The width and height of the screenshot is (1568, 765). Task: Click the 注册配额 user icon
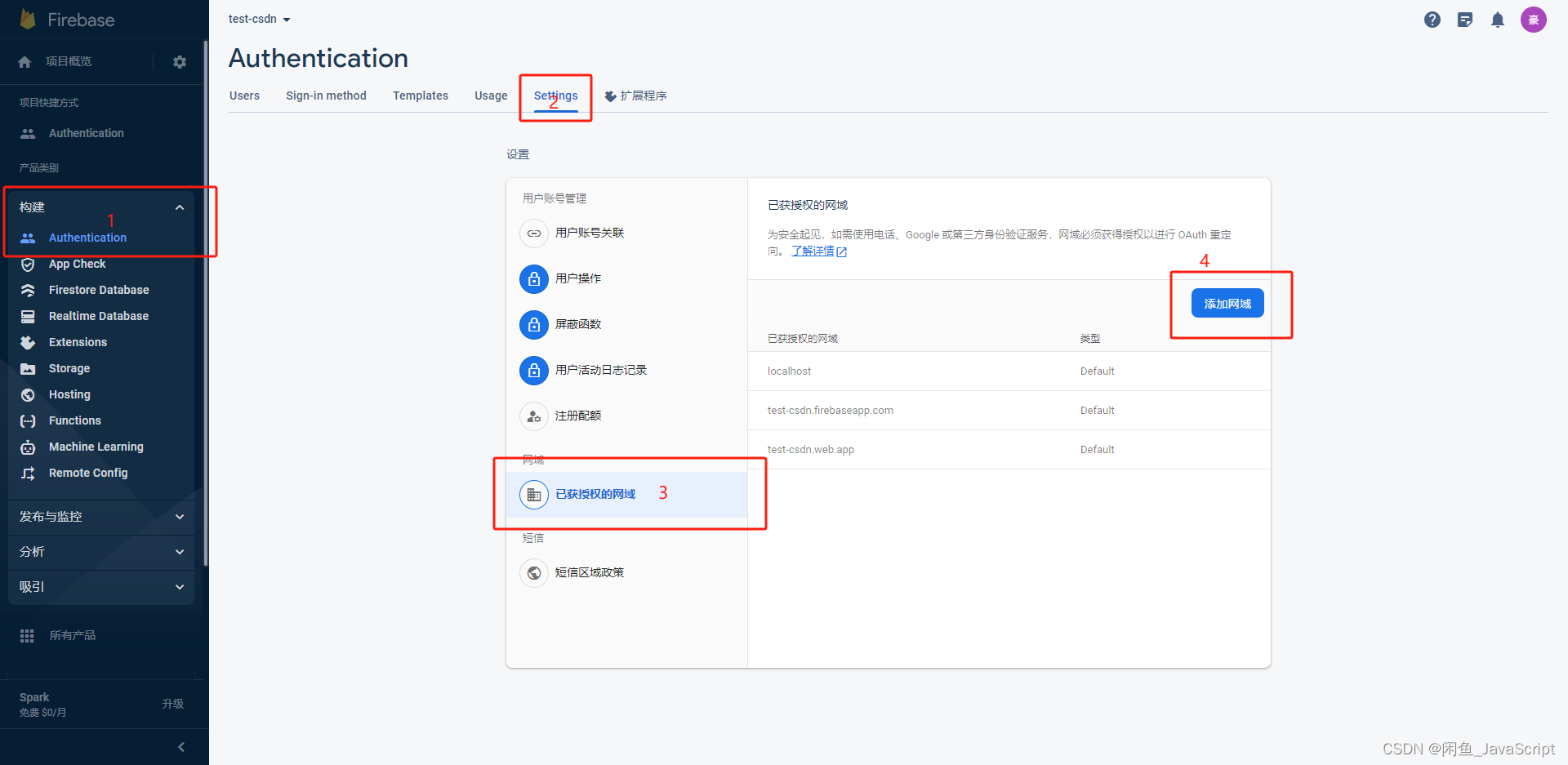tap(534, 416)
